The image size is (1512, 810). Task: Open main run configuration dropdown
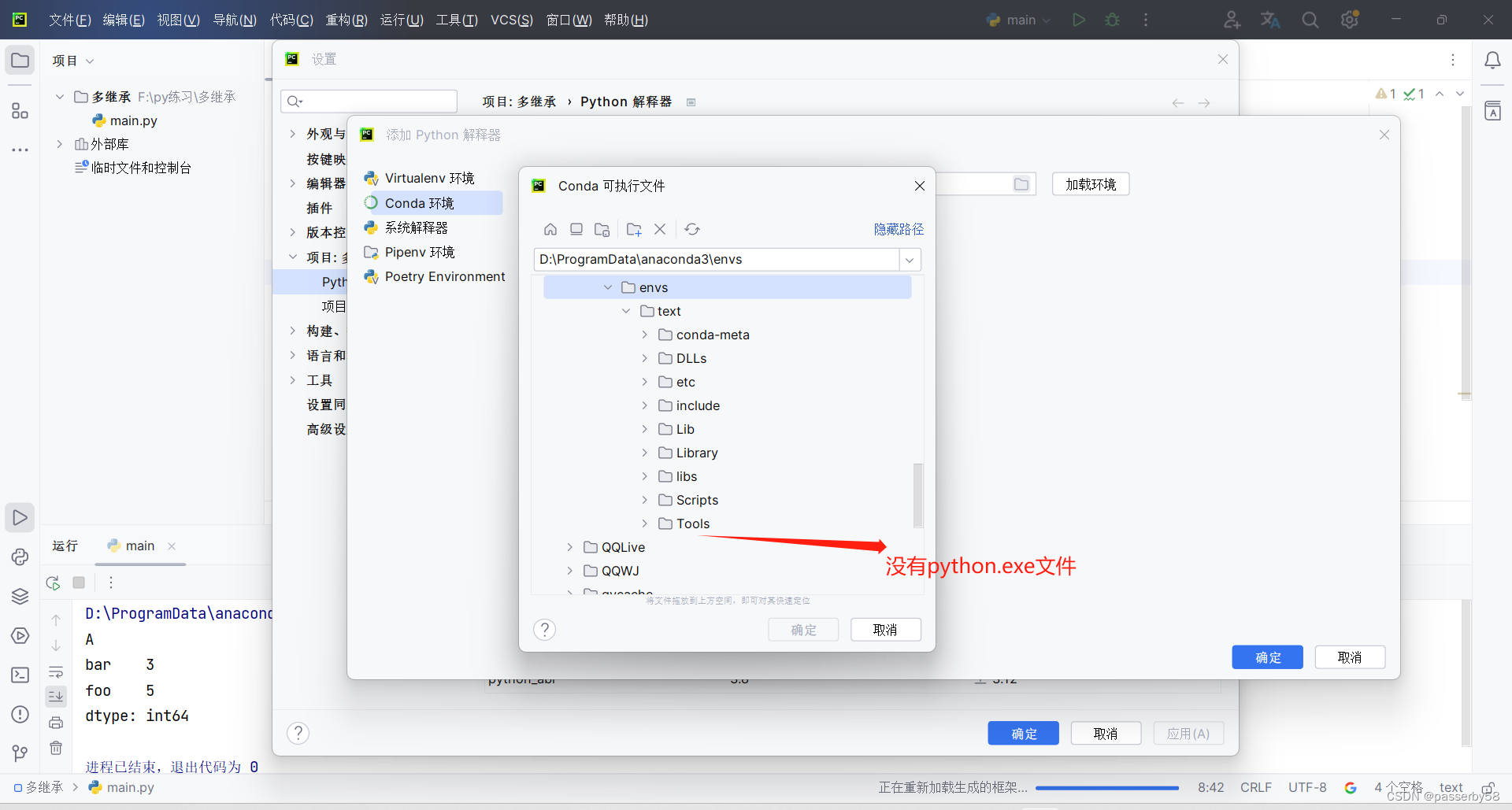point(1018,20)
